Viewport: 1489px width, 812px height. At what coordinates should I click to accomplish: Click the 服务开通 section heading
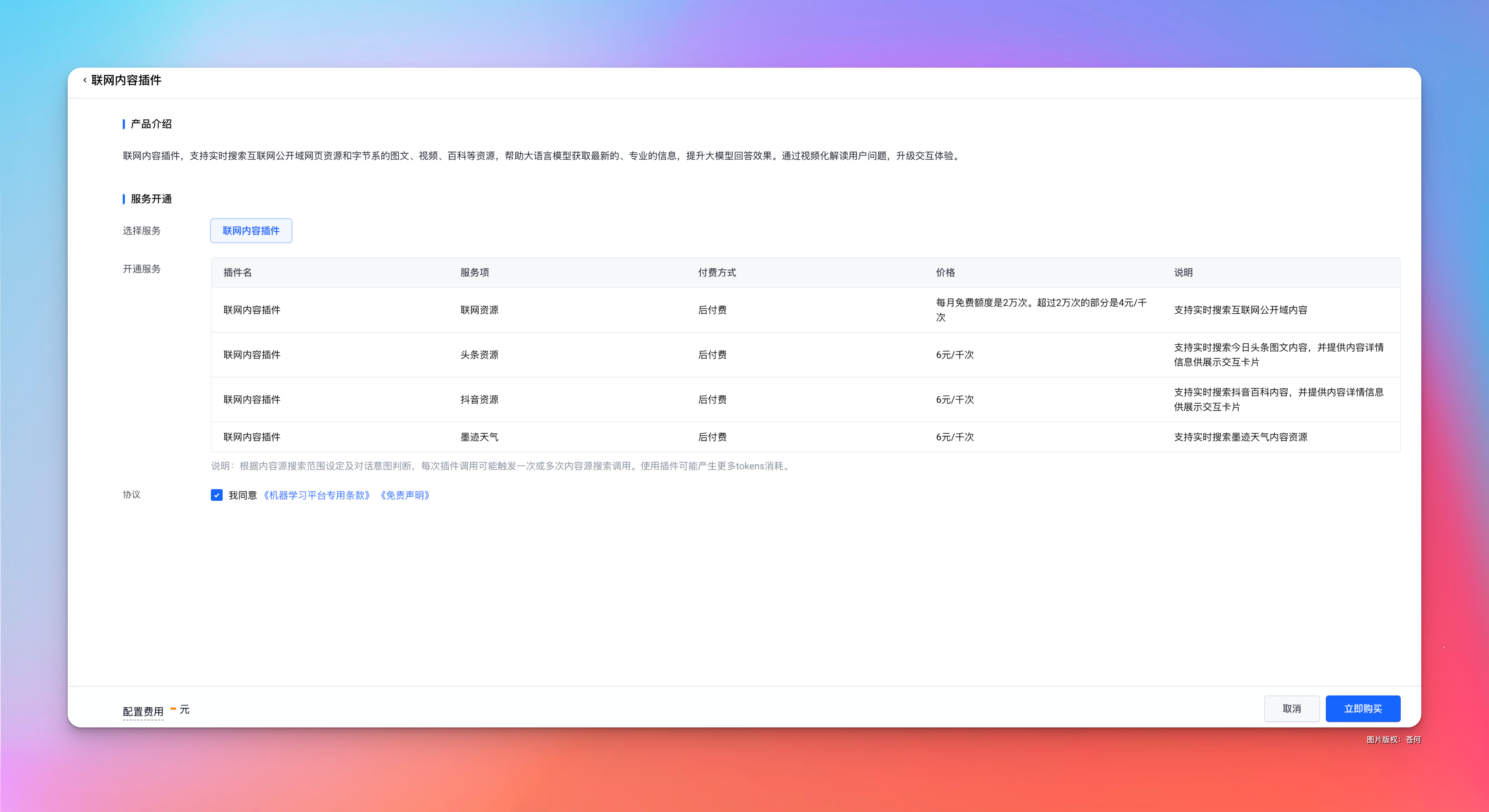(x=151, y=199)
